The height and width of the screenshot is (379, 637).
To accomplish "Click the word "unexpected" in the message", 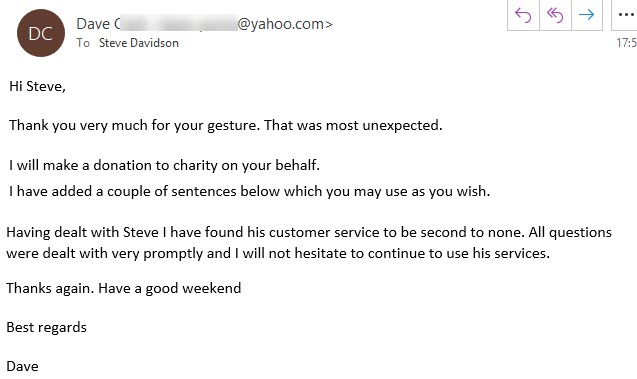I will coord(400,126).
